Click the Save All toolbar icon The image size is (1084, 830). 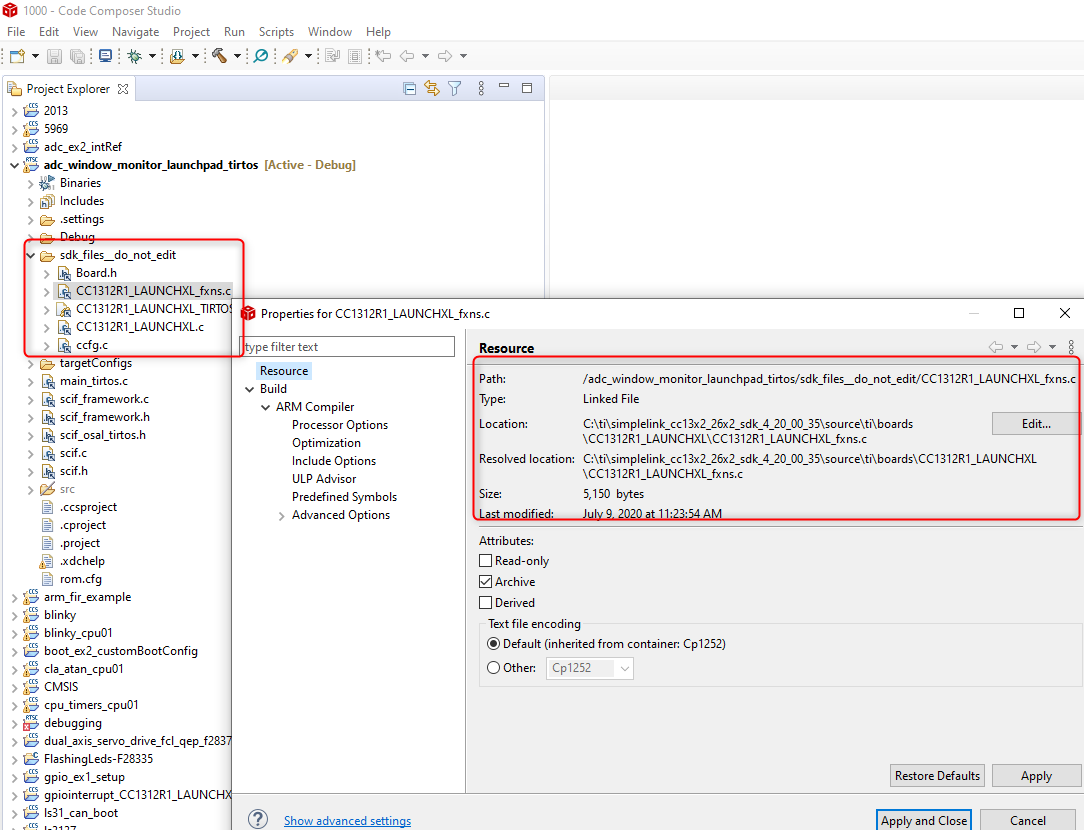[77, 56]
